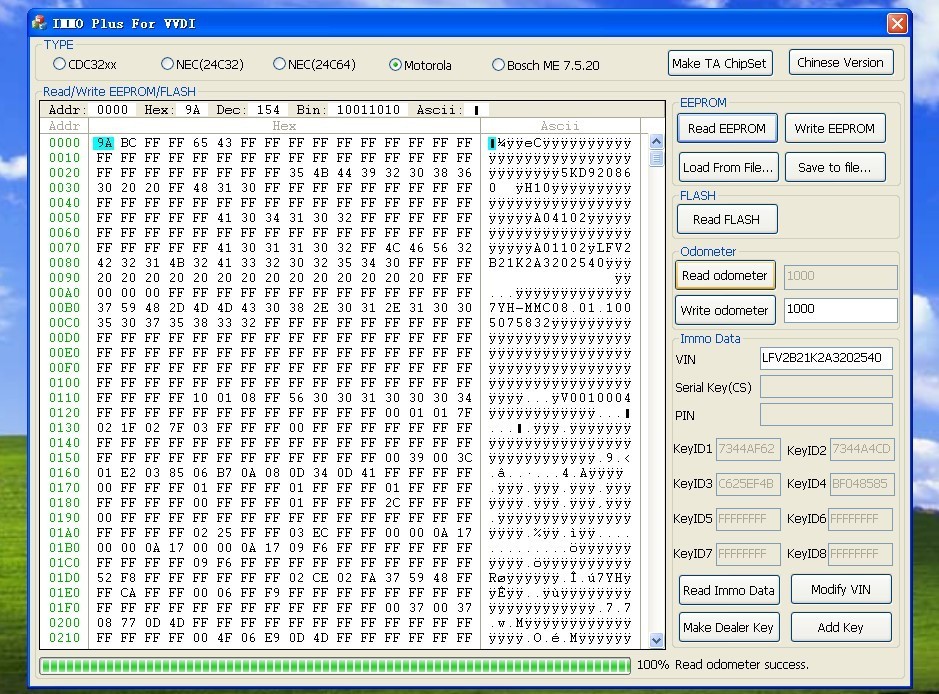Viewport: 939px width, 694px height.
Task: Click address row 0160 label
Action: click(64, 472)
